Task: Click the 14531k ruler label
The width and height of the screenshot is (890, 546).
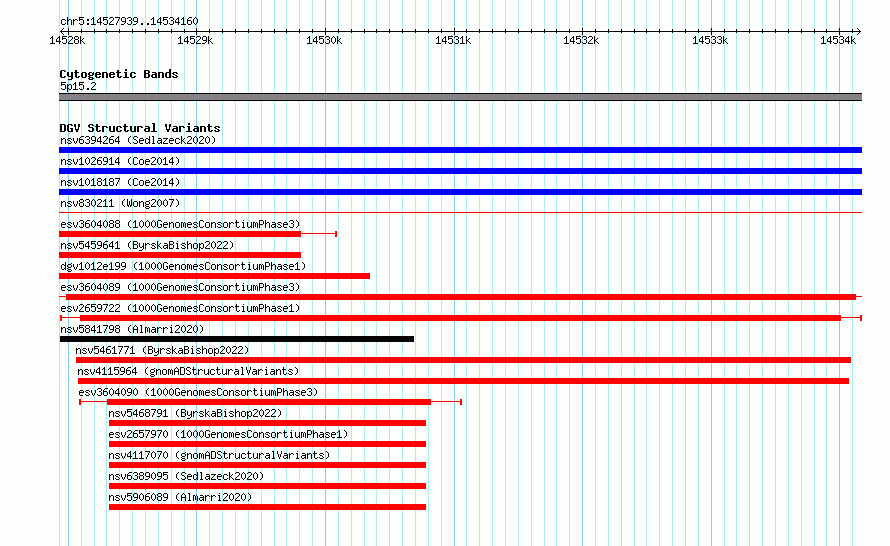Action: [x=453, y=40]
